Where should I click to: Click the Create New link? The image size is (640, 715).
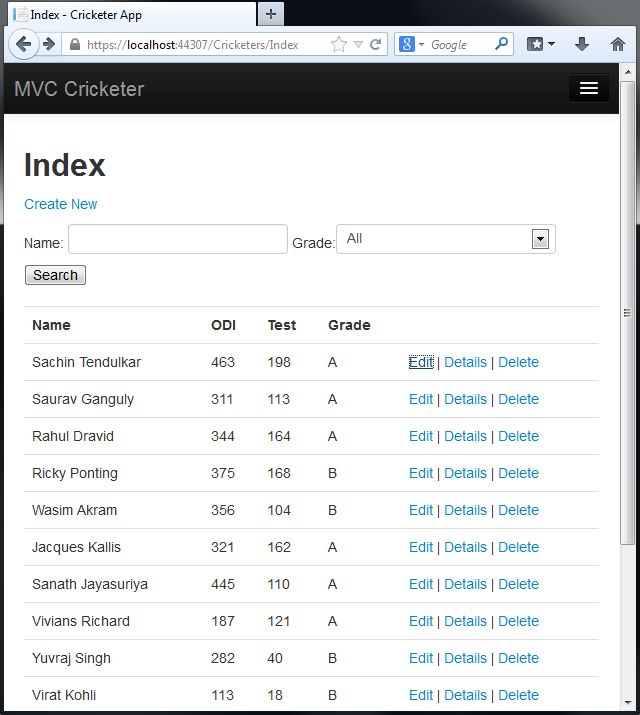[x=61, y=204]
